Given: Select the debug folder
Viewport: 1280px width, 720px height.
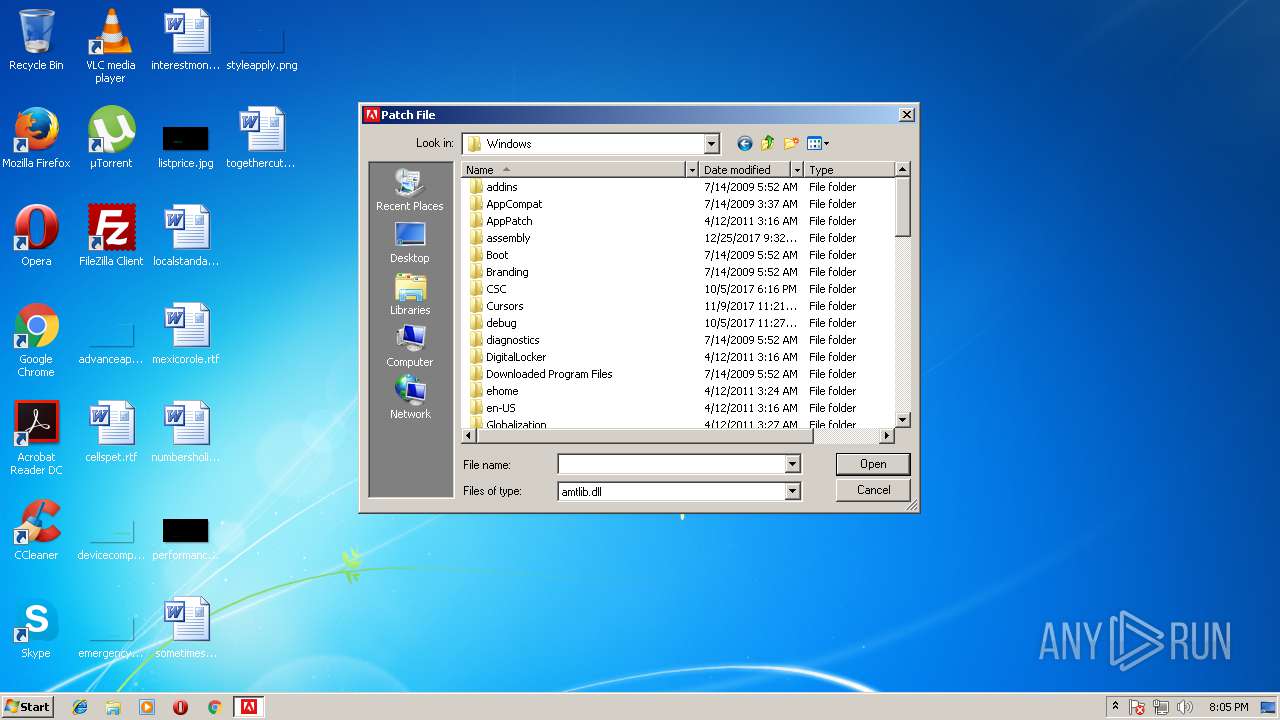Looking at the screenshot, I should point(501,323).
